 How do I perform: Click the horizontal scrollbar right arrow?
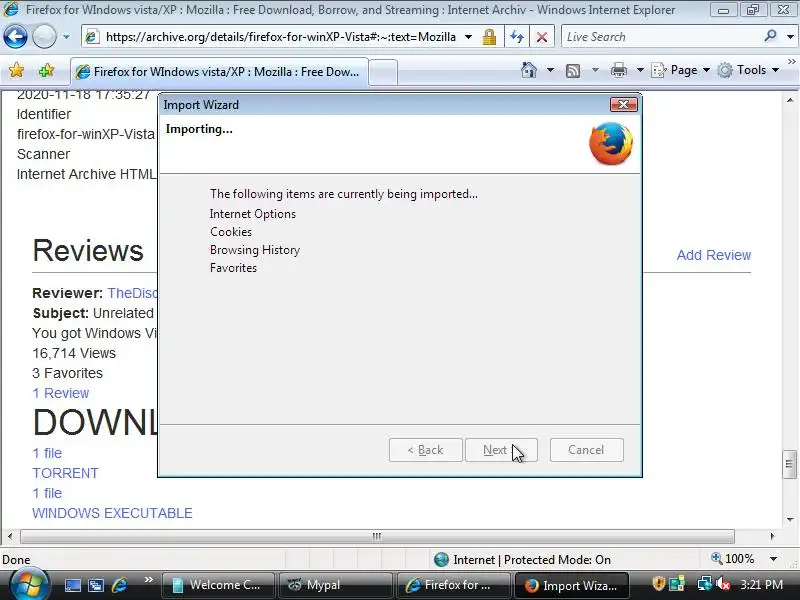click(x=772, y=536)
